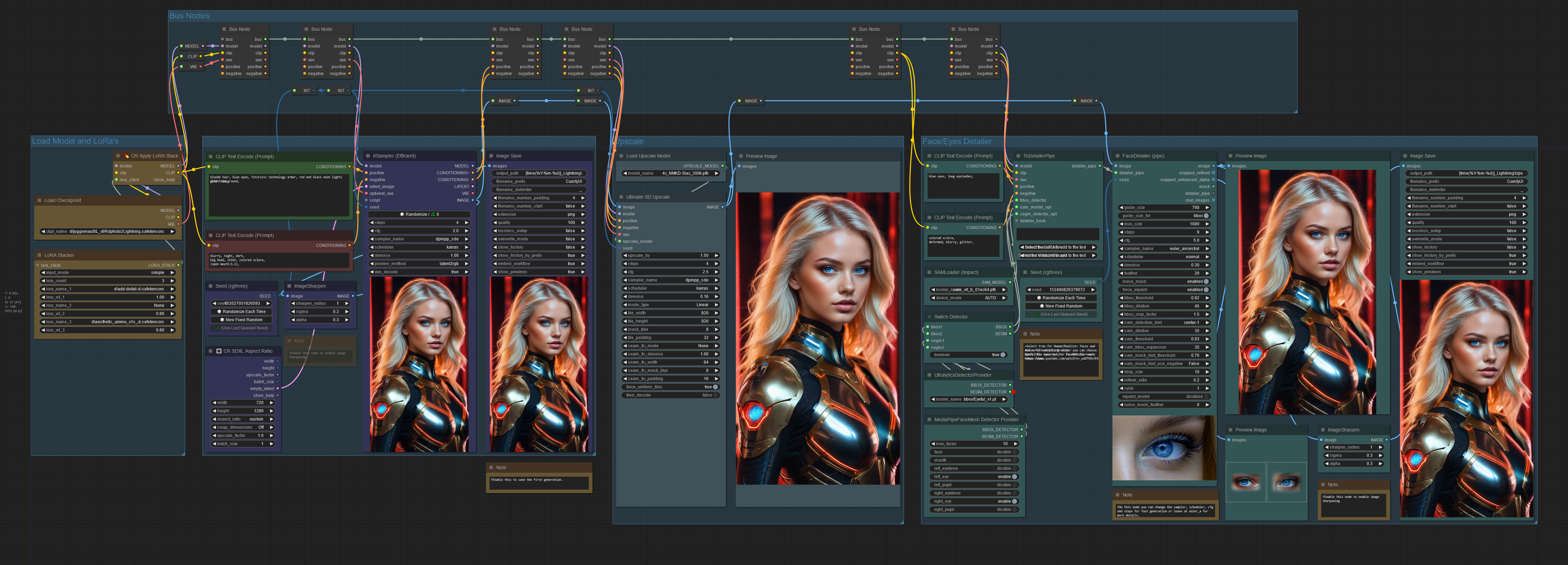Click the FaceDetailer (pipe) collapse icon

pyautogui.click(x=1117, y=156)
